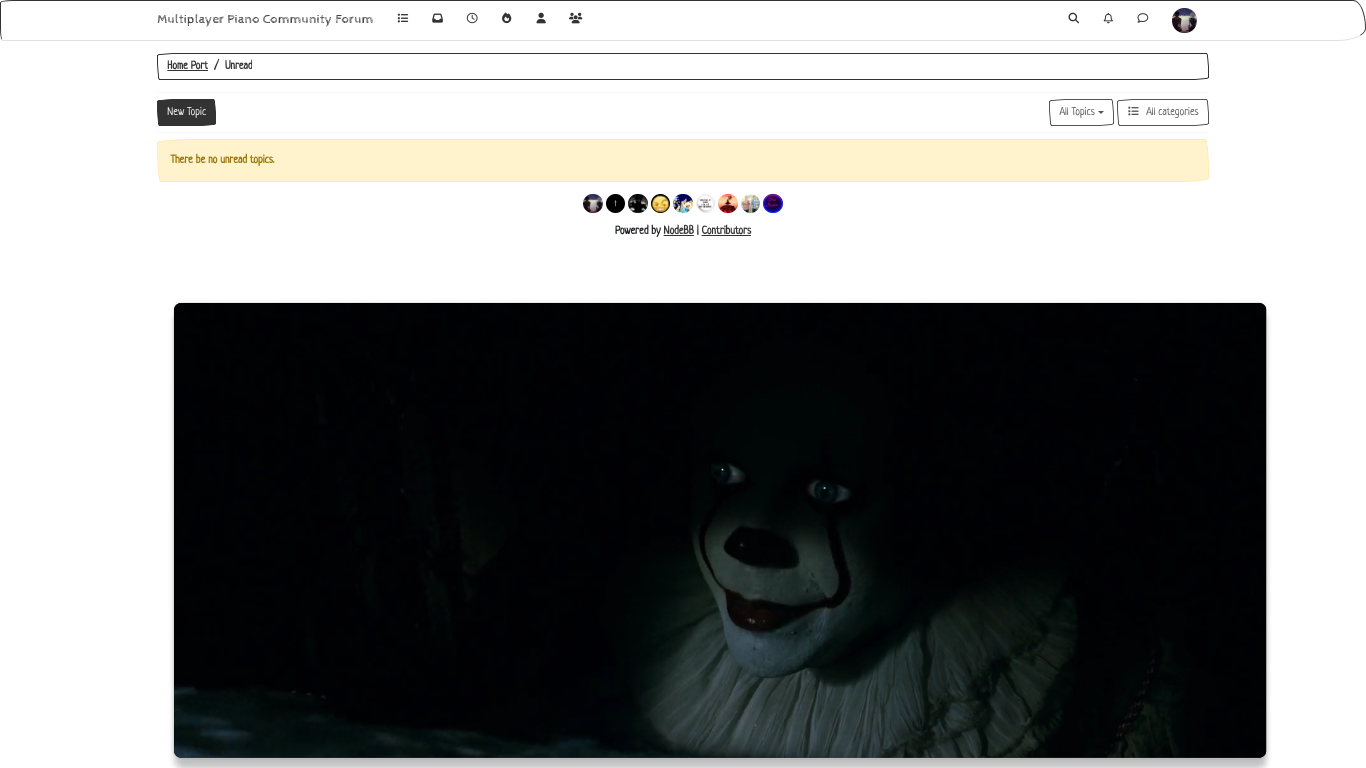
Task: Open the Groups people icon in navbar
Action: [x=576, y=18]
